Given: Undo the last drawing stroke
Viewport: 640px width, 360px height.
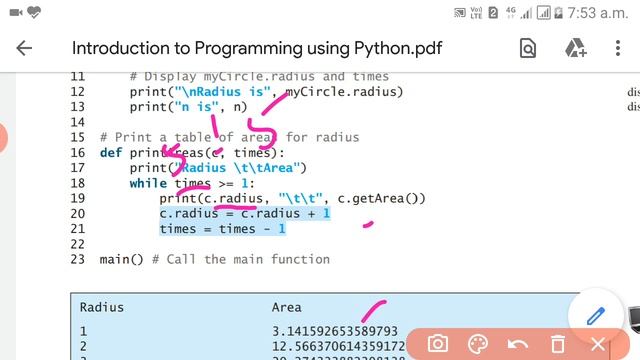Looking at the screenshot, I should (x=518, y=345).
